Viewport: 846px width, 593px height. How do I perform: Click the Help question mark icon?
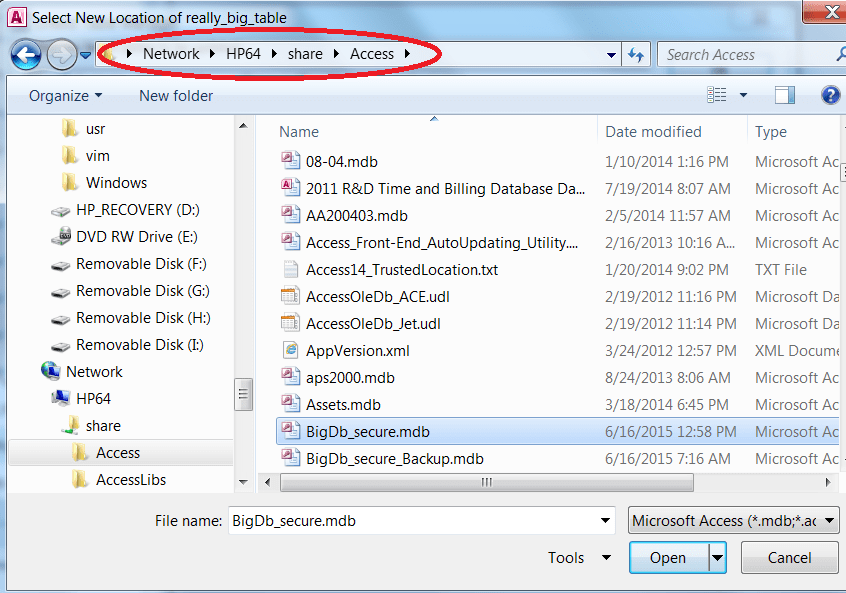(830, 95)
